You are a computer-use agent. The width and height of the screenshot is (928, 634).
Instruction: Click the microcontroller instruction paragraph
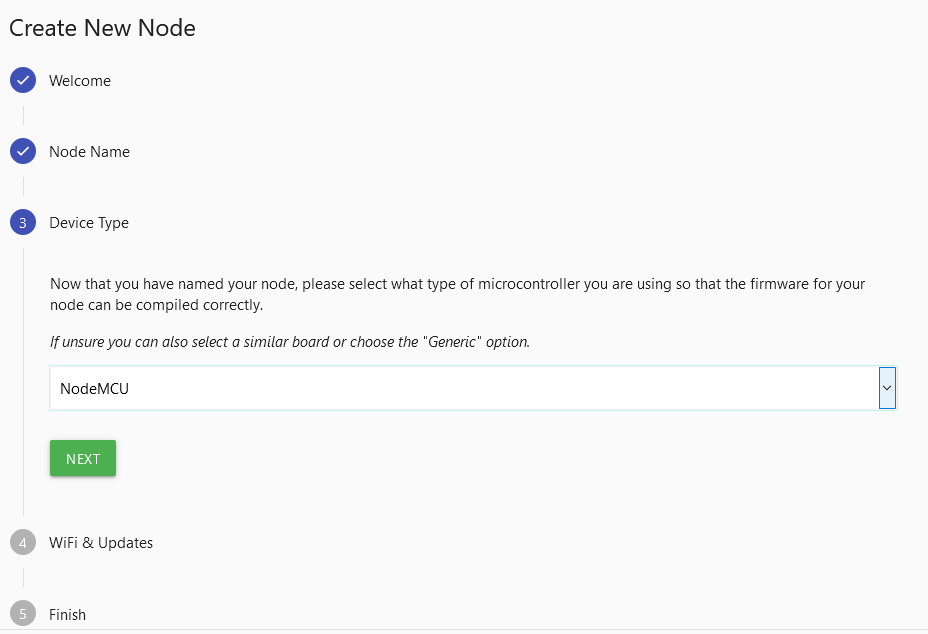point(457,294)
